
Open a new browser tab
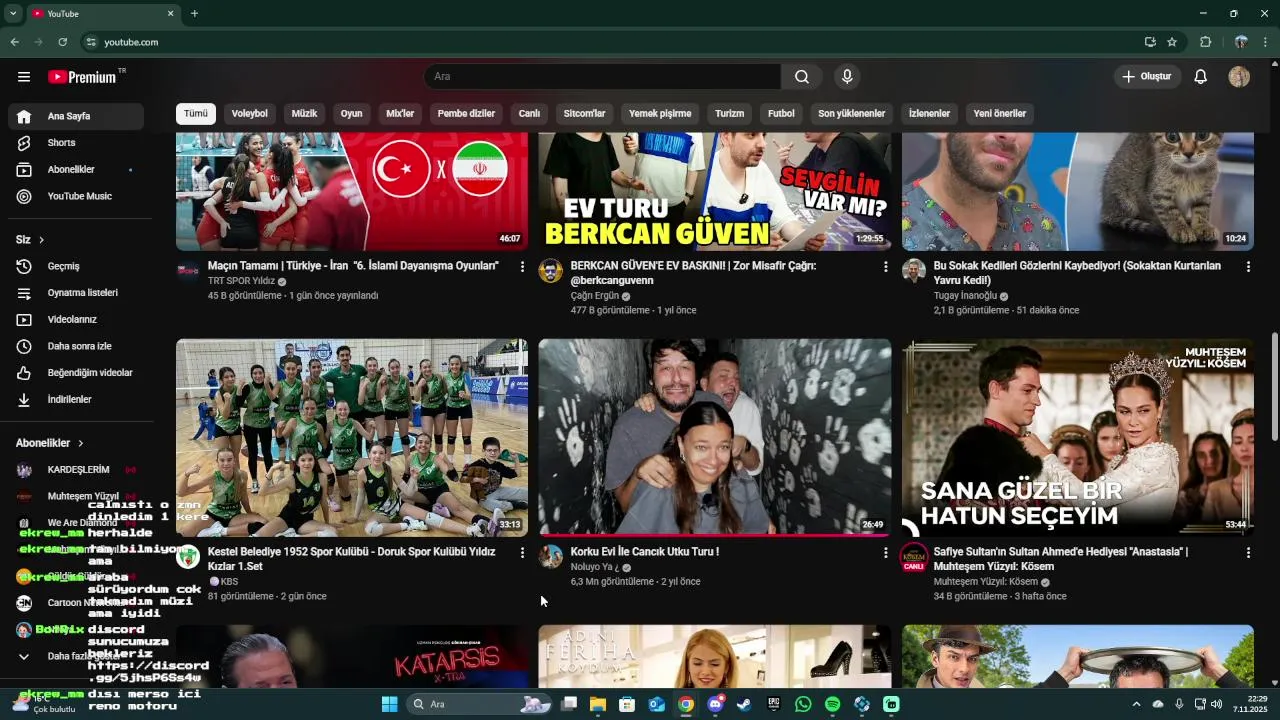(x=195, y=13)
